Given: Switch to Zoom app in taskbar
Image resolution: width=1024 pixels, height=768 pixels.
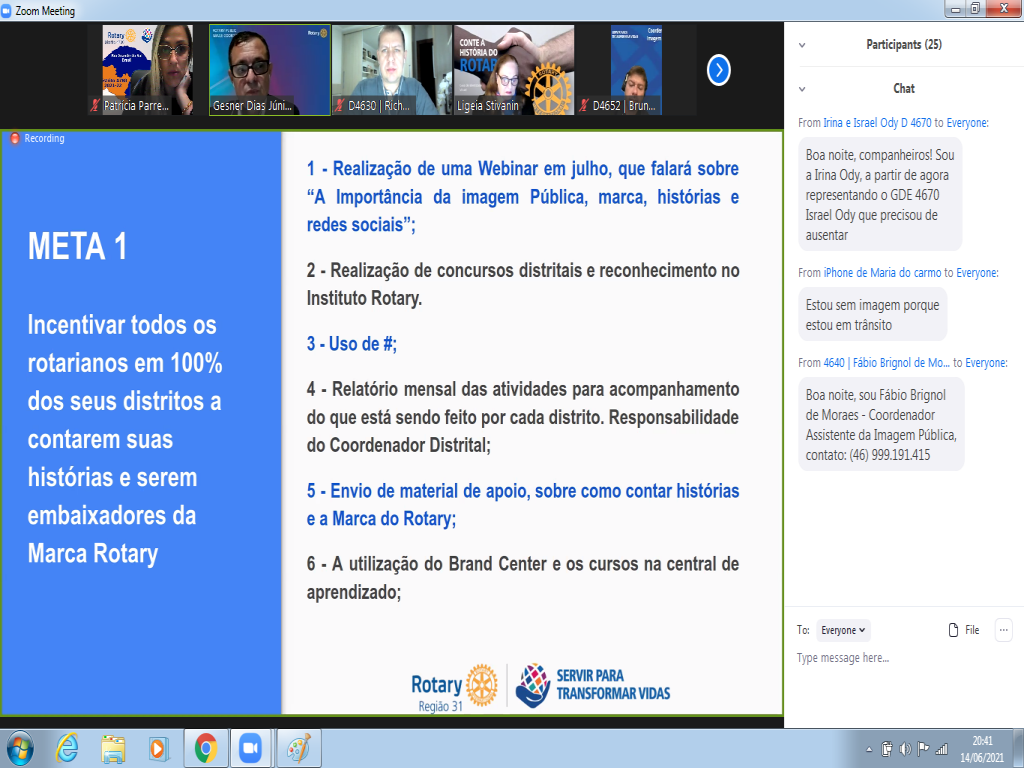Looking at the screenshot, I should [250, 748].
